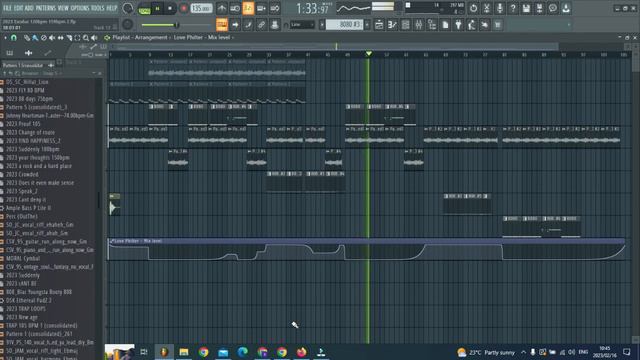Open the Playlist view icon
The width and height of the screenshot is (640, 360).
(379, 25)
